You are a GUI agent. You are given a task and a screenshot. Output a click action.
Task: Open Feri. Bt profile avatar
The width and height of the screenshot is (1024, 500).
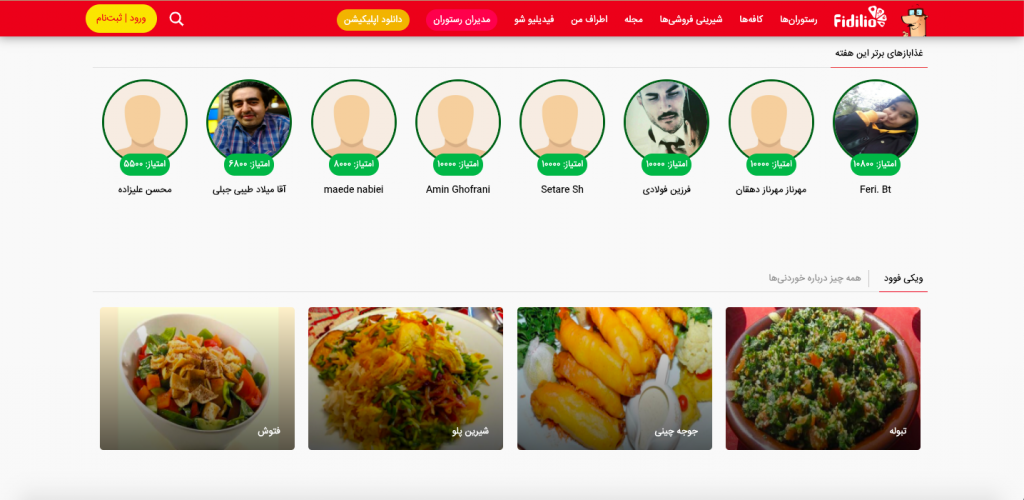(875, 122)
